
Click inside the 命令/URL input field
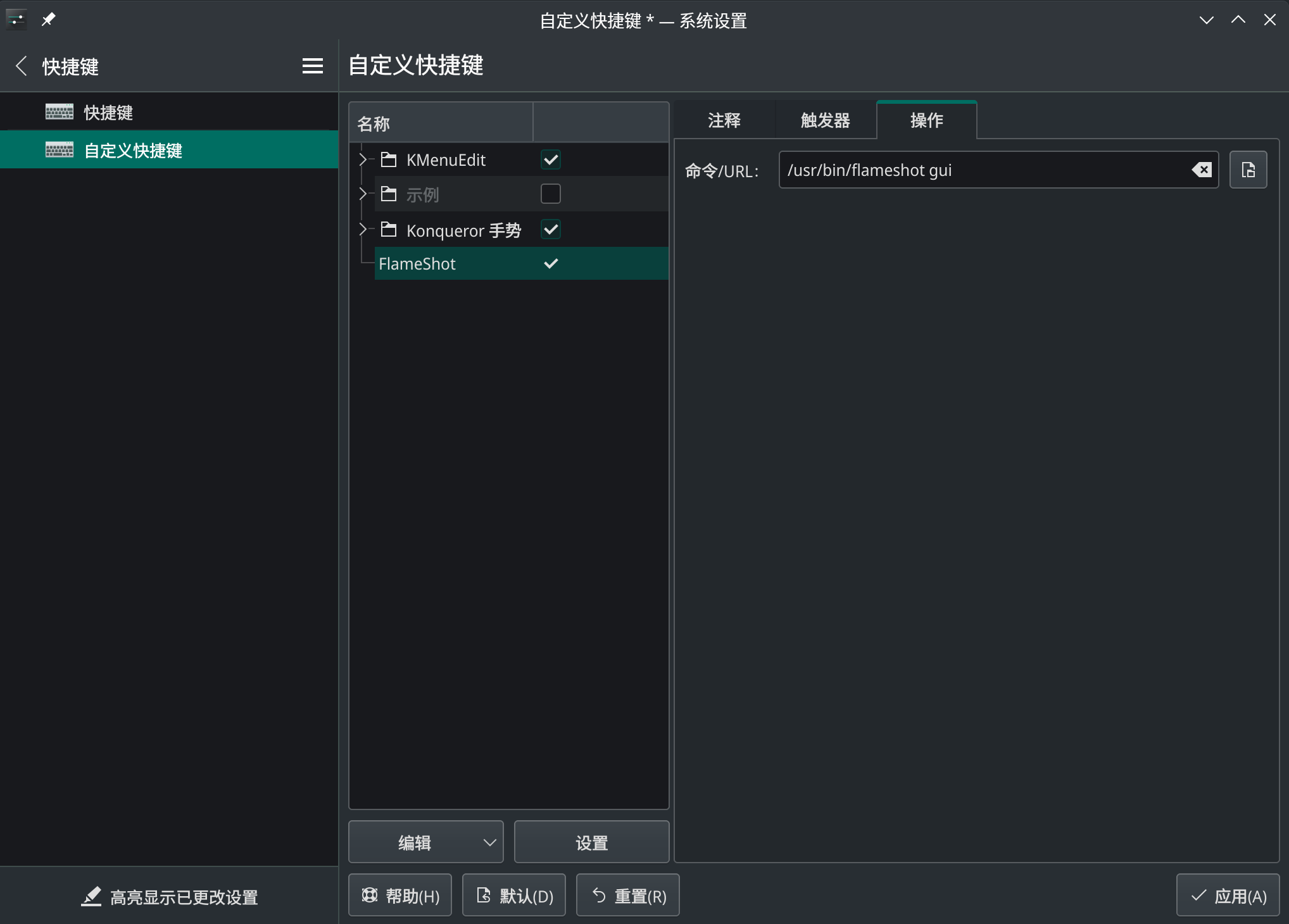(x=981, y=170)
